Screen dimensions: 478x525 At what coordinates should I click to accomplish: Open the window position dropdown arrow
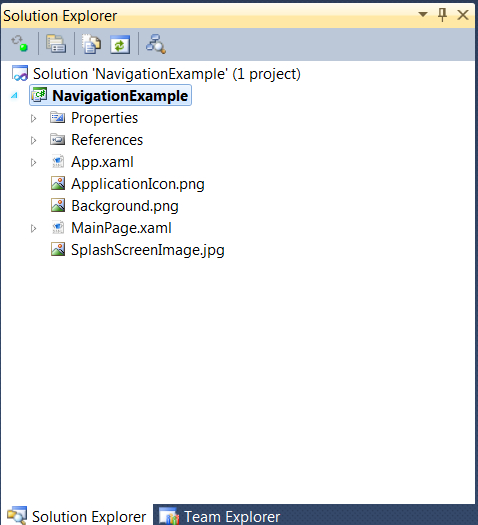click(423, 14)
